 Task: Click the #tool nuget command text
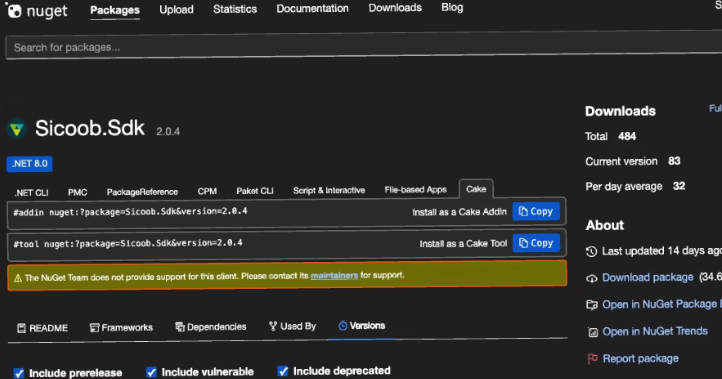128,243
